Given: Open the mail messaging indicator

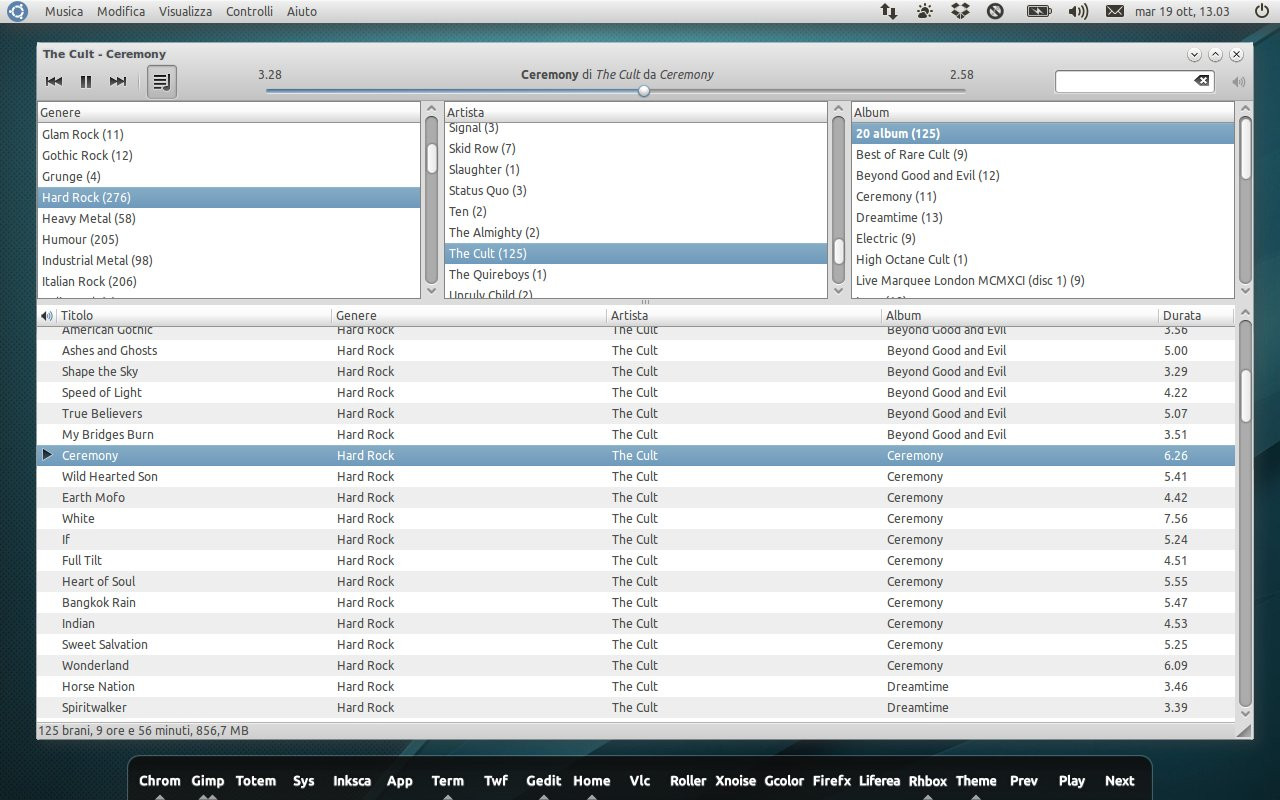Looking at the screenshot, I should [1115, 11].
